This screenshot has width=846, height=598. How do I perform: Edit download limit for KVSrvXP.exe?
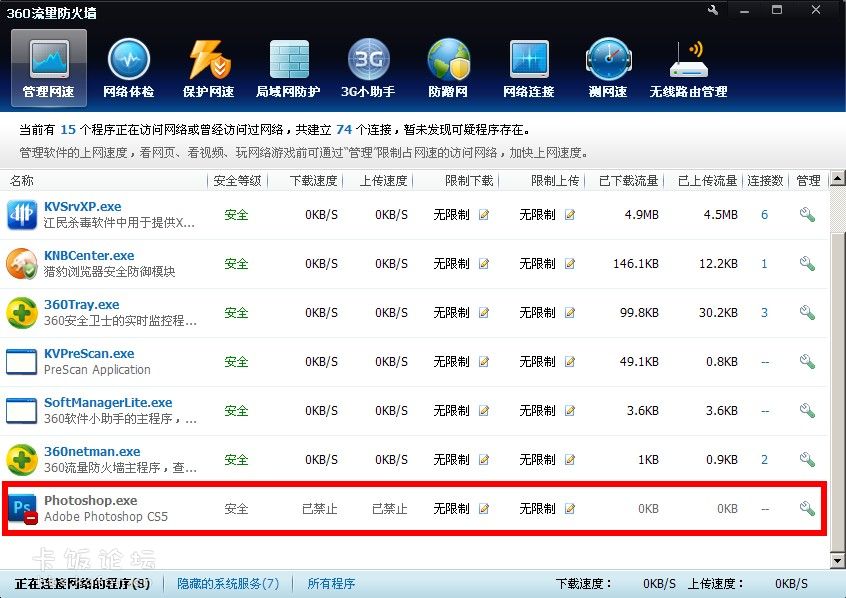(x=484, y=215)
